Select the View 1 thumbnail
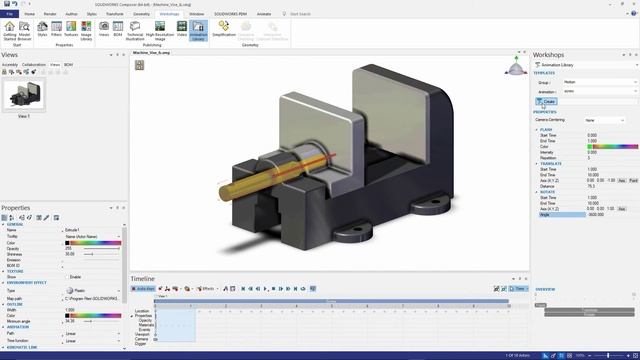The image size is (640, 360). click(24, 94)
